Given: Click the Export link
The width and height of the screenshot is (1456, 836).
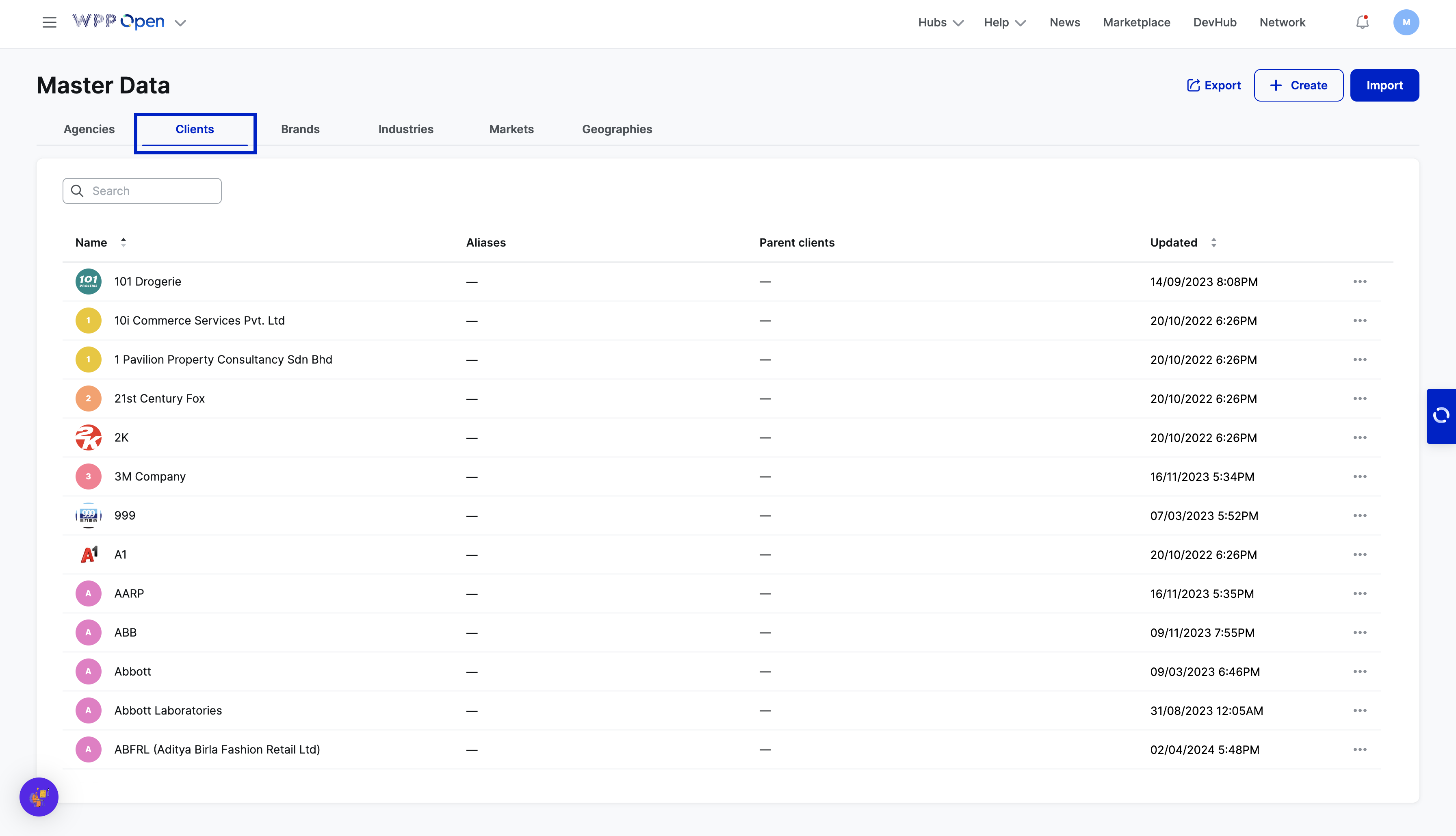Looking at the screenshot, I should 1214,86.
